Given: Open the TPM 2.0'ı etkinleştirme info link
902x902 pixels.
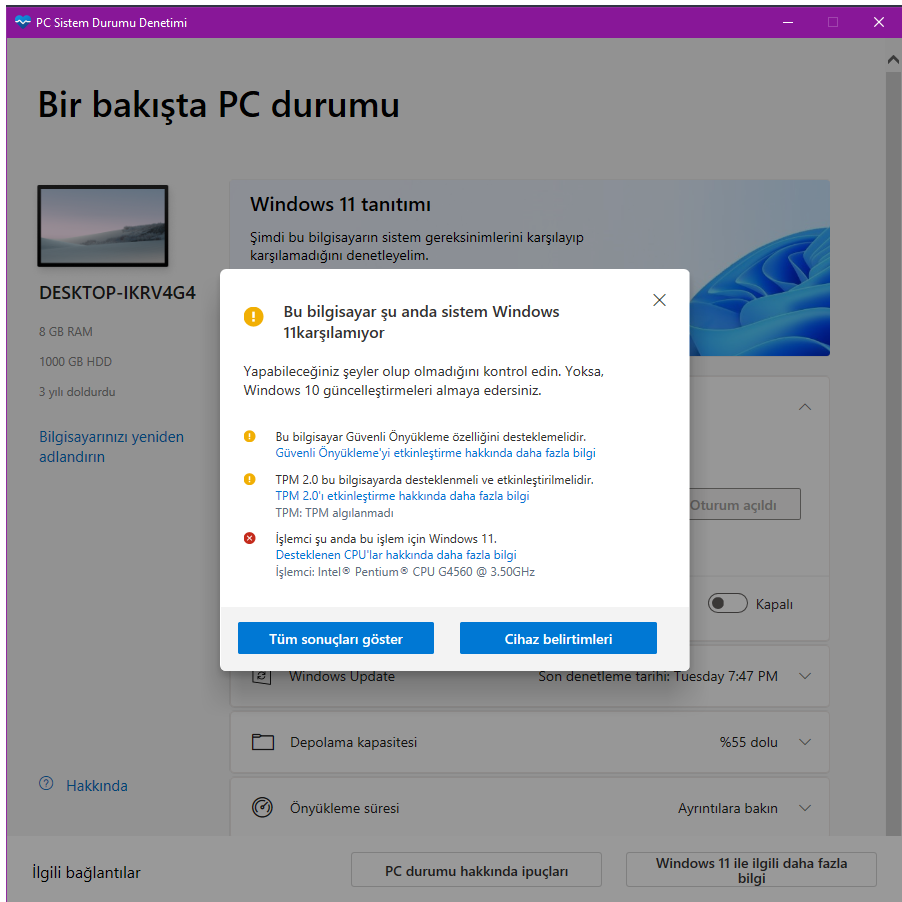Looking at the screenshot, I should 402,496.
